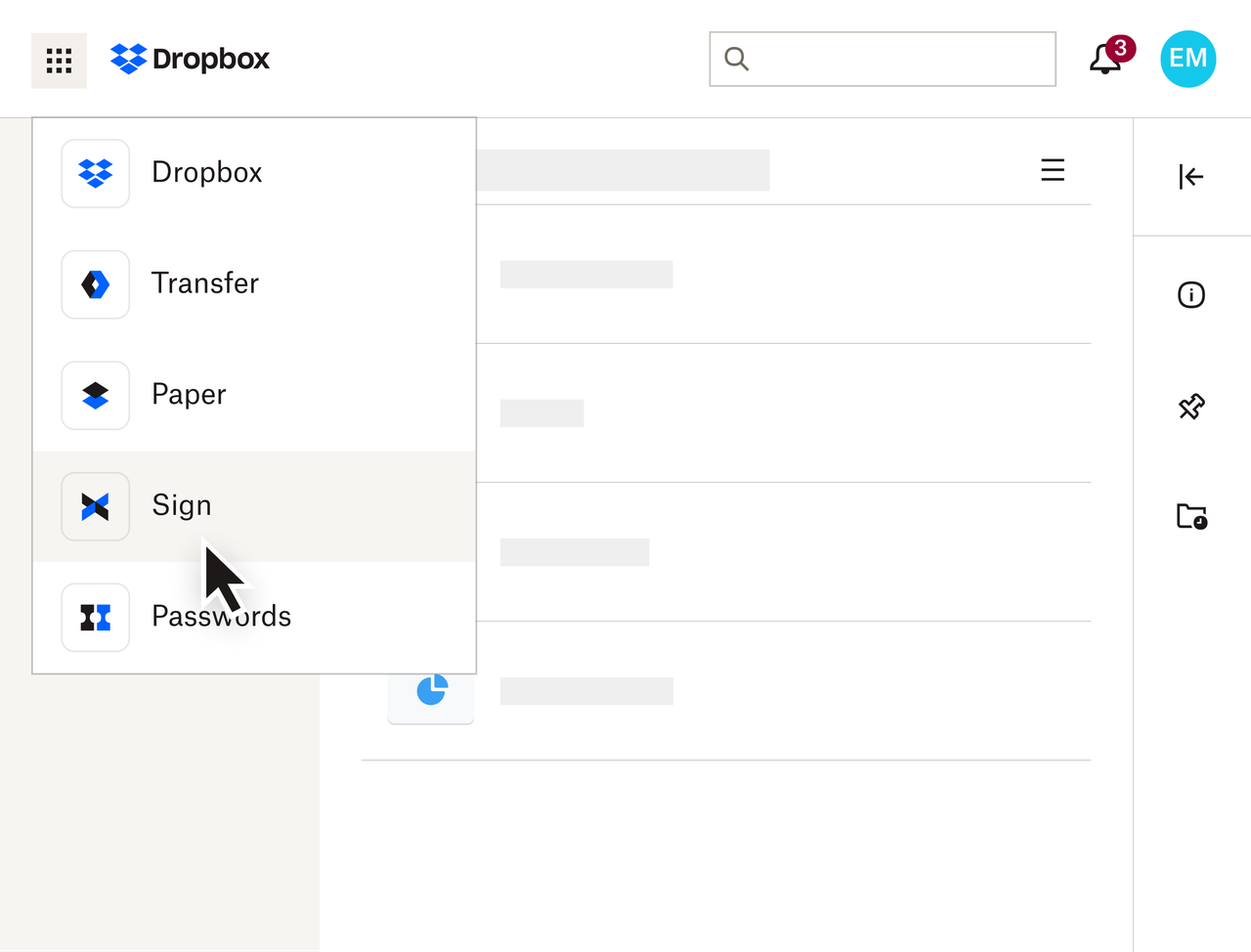Collapse the right panel with arrow icon

[1189, 177]
